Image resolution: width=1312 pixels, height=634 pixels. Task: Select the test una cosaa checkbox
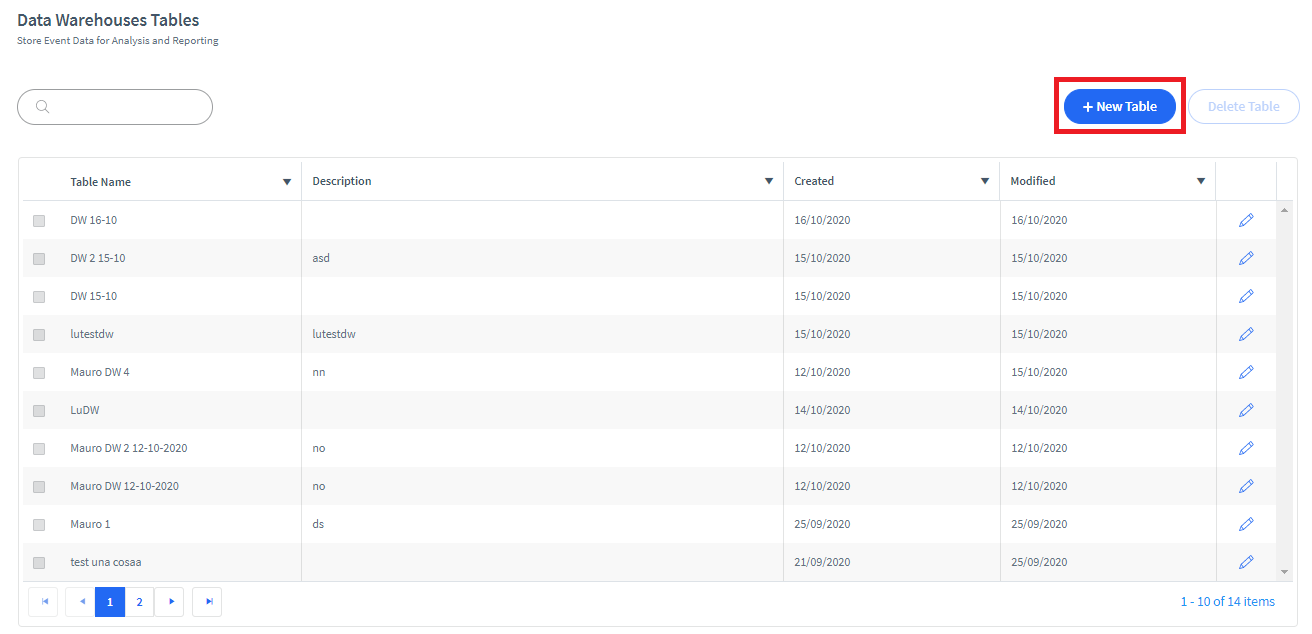point(39,563)
